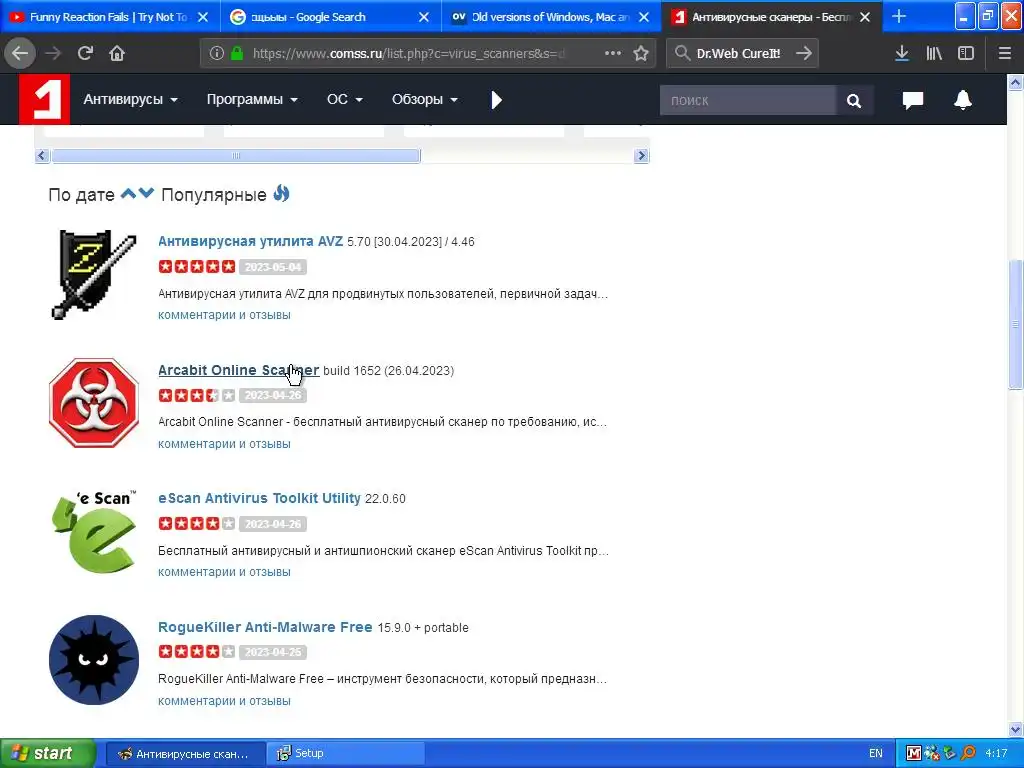Viewport: 1024px width, 768px height.
Task: Open Arcabit комментарии и отзывы link
Action: [224, 443]
